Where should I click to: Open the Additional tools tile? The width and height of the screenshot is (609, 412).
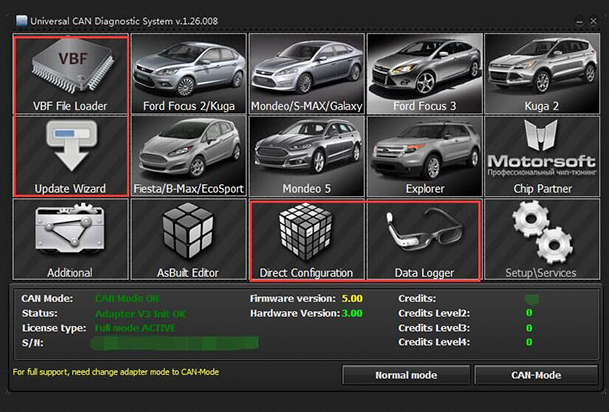click(x=71, y=240)
